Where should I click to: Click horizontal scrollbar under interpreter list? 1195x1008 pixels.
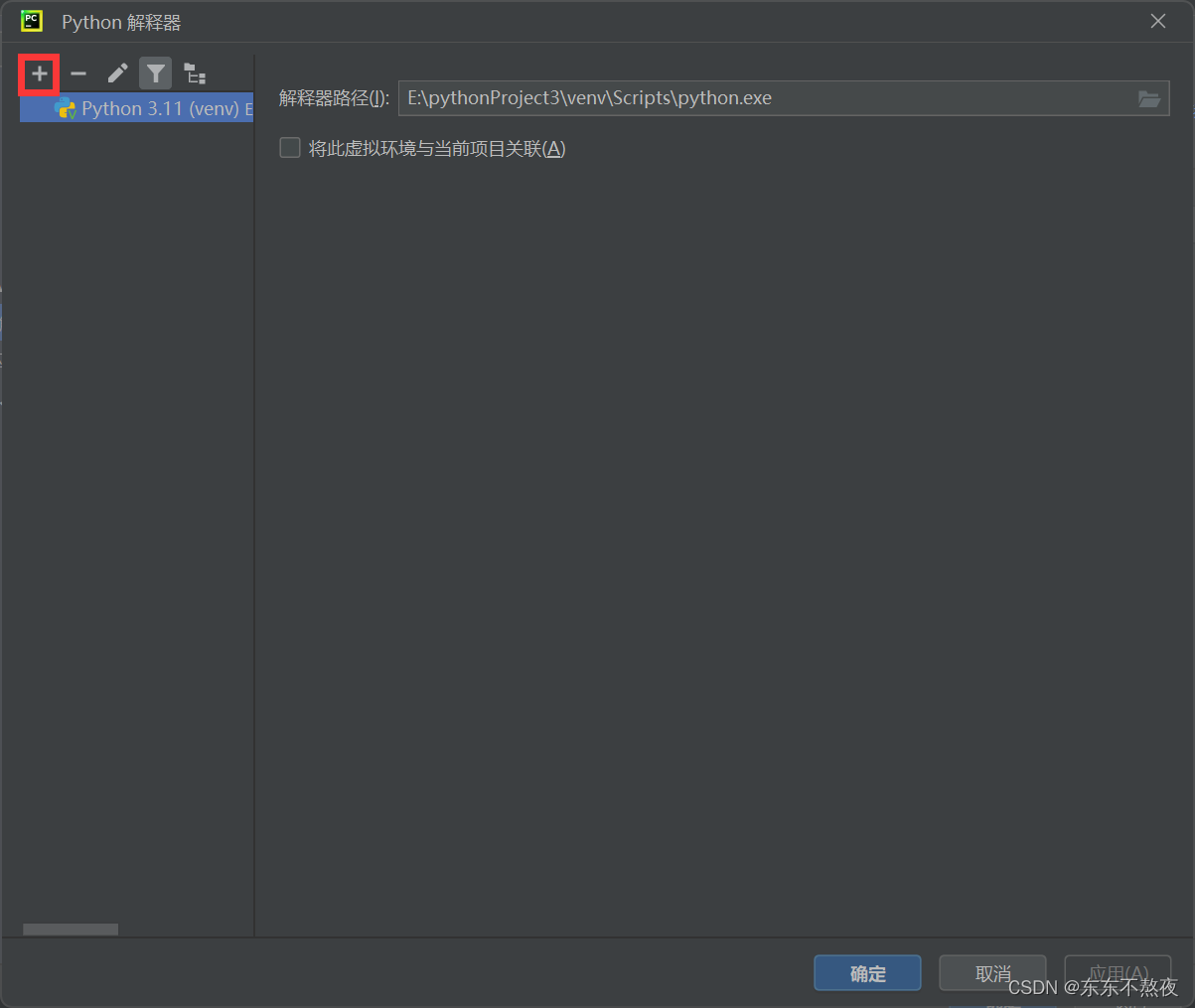[71, 930]
